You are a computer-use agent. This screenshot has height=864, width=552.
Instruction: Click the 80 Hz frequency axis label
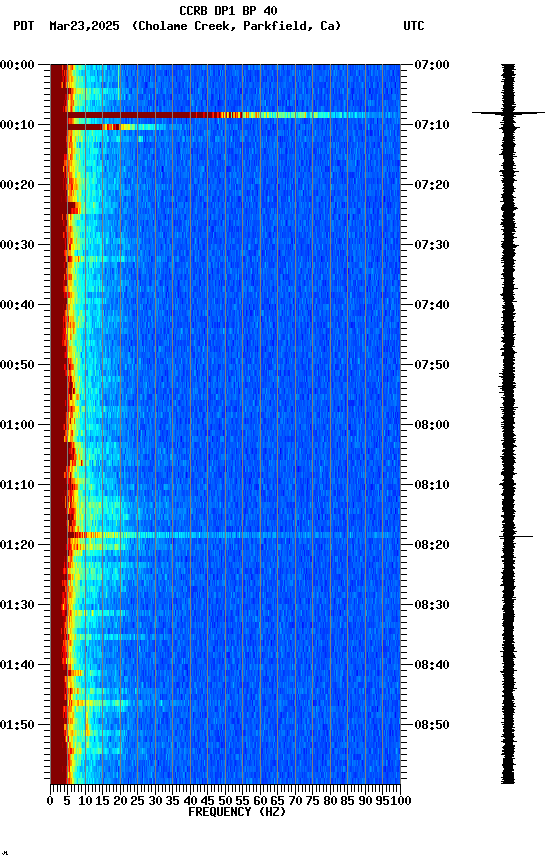coord(330,802)
